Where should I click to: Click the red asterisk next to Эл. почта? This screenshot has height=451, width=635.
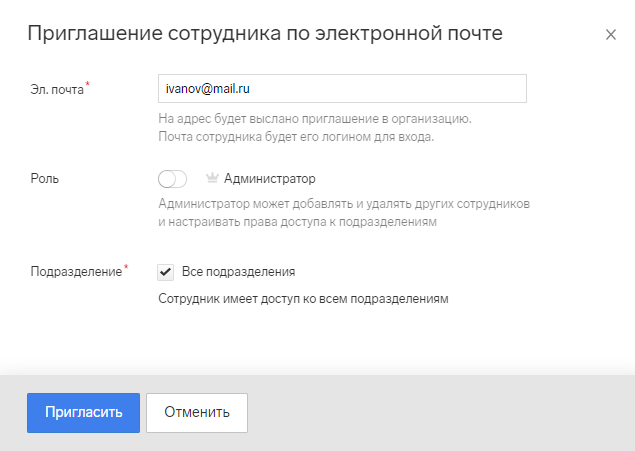(x=87, y=84)
